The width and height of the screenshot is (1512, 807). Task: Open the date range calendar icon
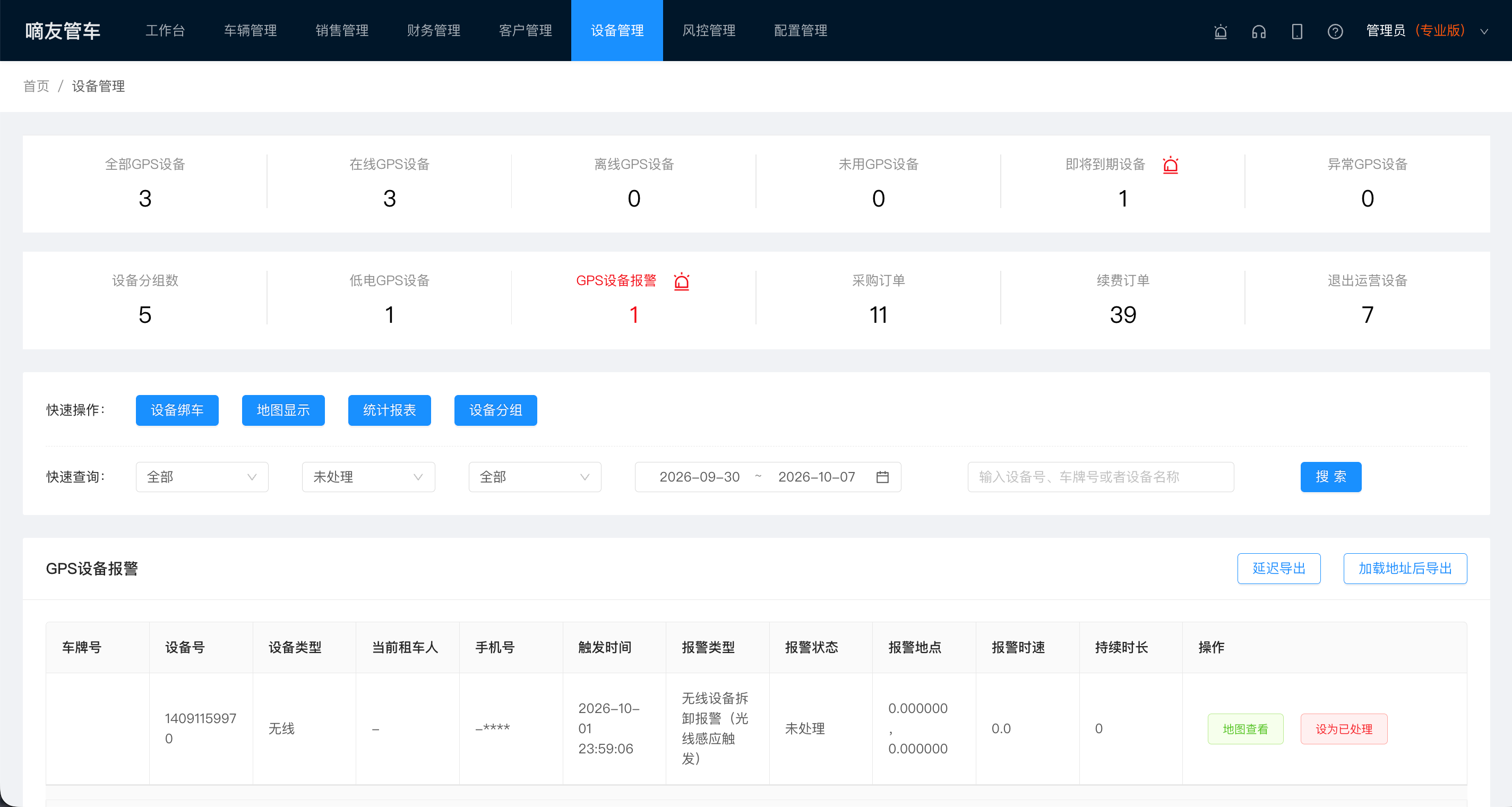(882, 477)
